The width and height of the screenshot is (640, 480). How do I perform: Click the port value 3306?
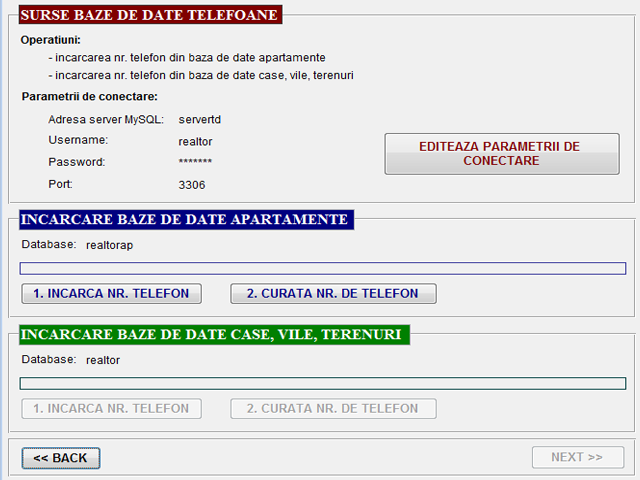click(x=191, y=185)
